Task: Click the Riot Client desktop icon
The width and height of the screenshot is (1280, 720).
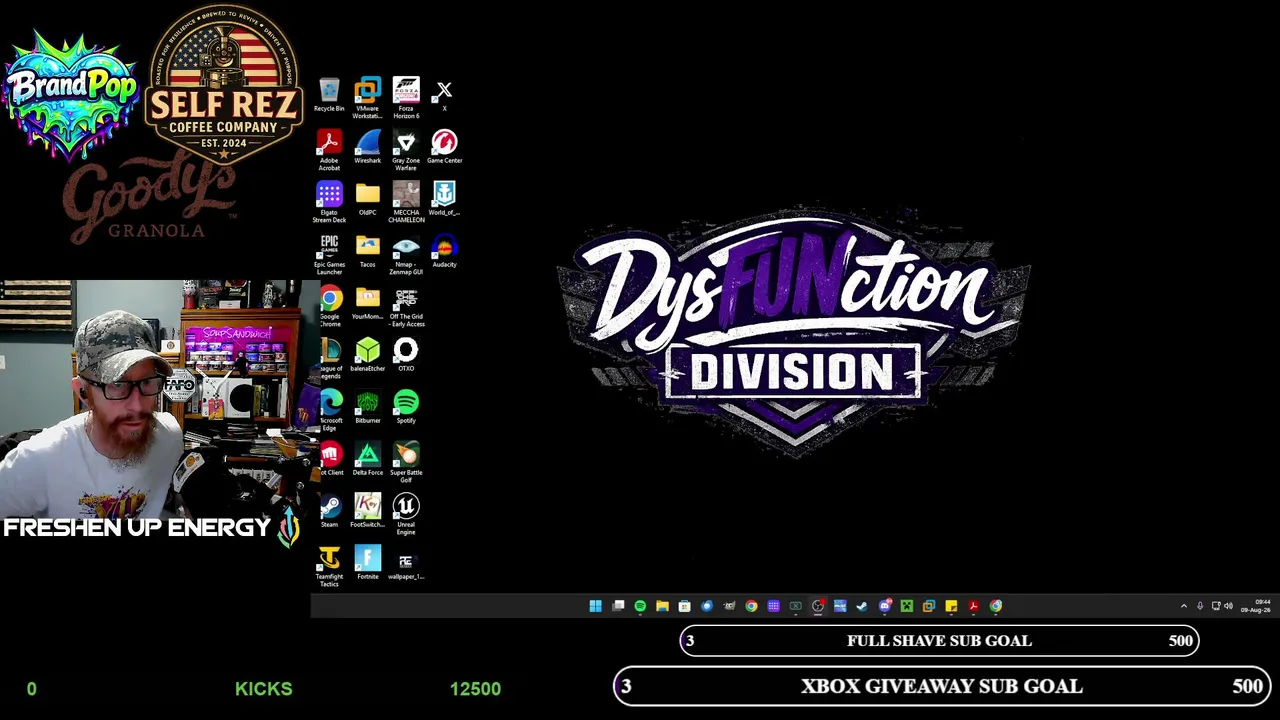Action: [329, 459]
